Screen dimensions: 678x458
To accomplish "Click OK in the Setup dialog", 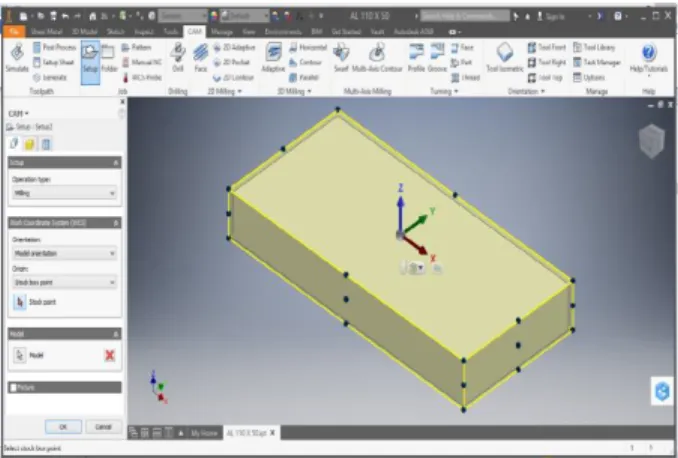I will pyautogui.click(x=63, y=427).
